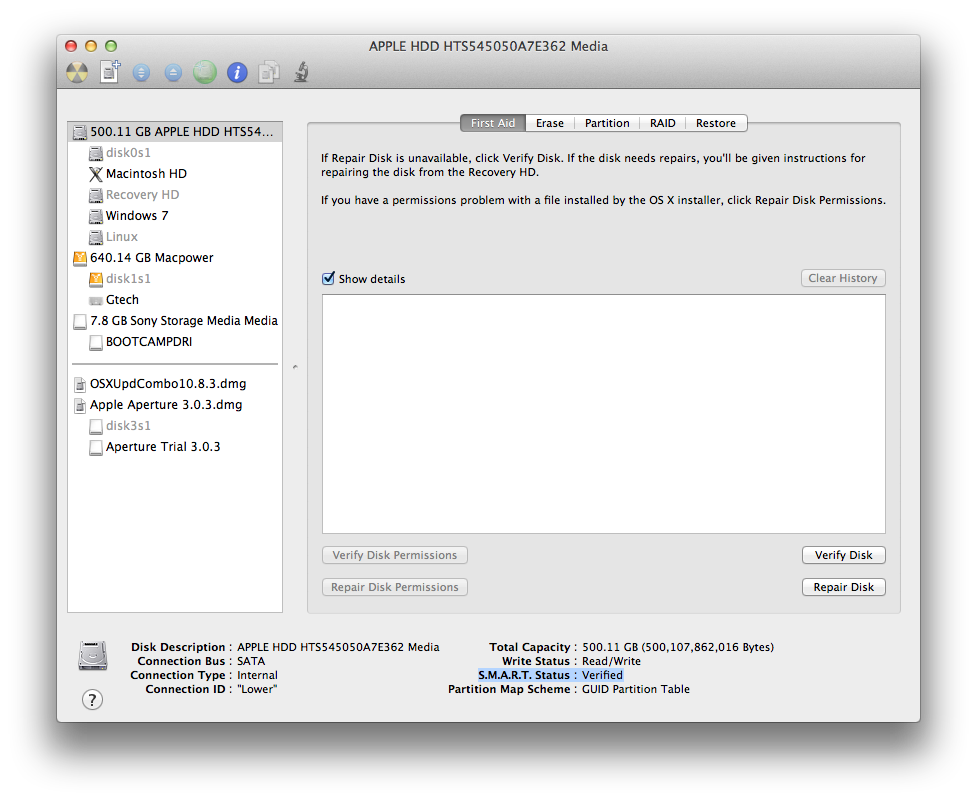The width and height of the screenshot is (977, 801).
Task: Open the Log microscope icon
Action: 302,72
